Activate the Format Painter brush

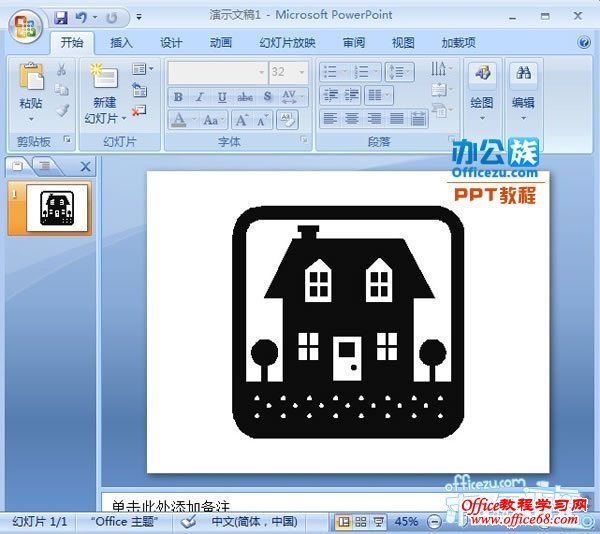[62, 111]
